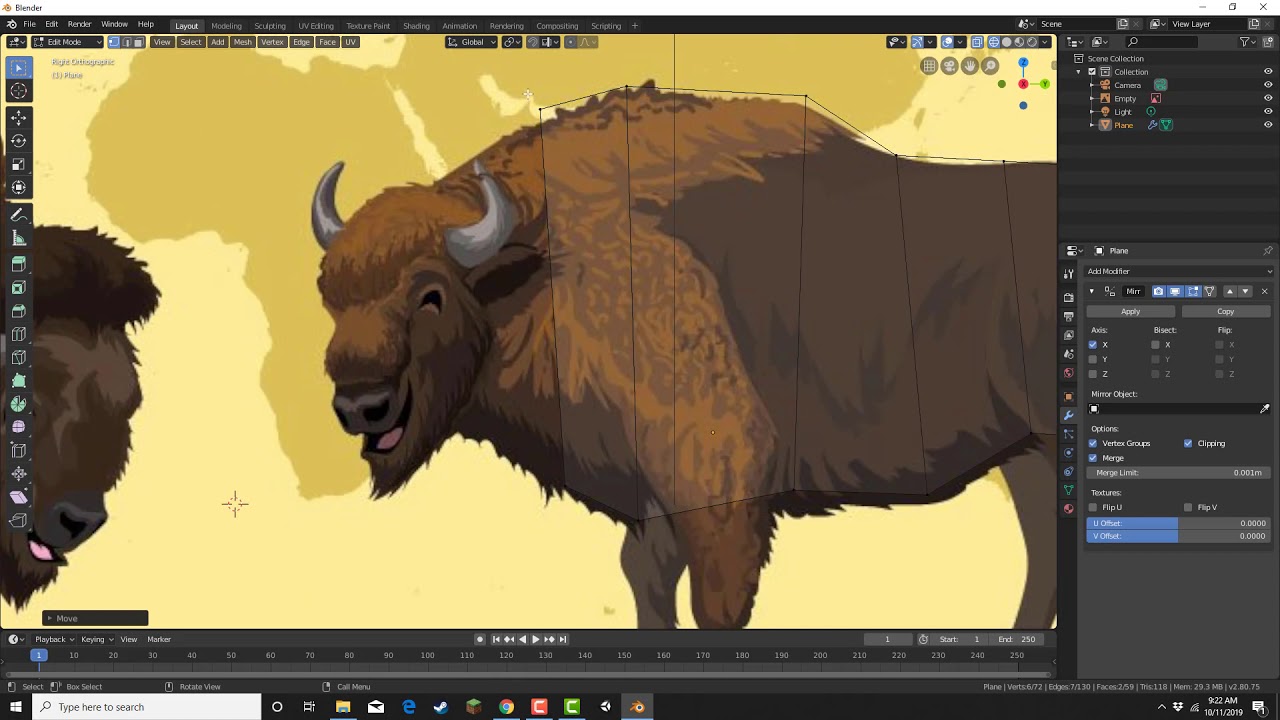The image size is (1280, 720).
Task: Open Render properties tab
Action: pos(1068,297)
